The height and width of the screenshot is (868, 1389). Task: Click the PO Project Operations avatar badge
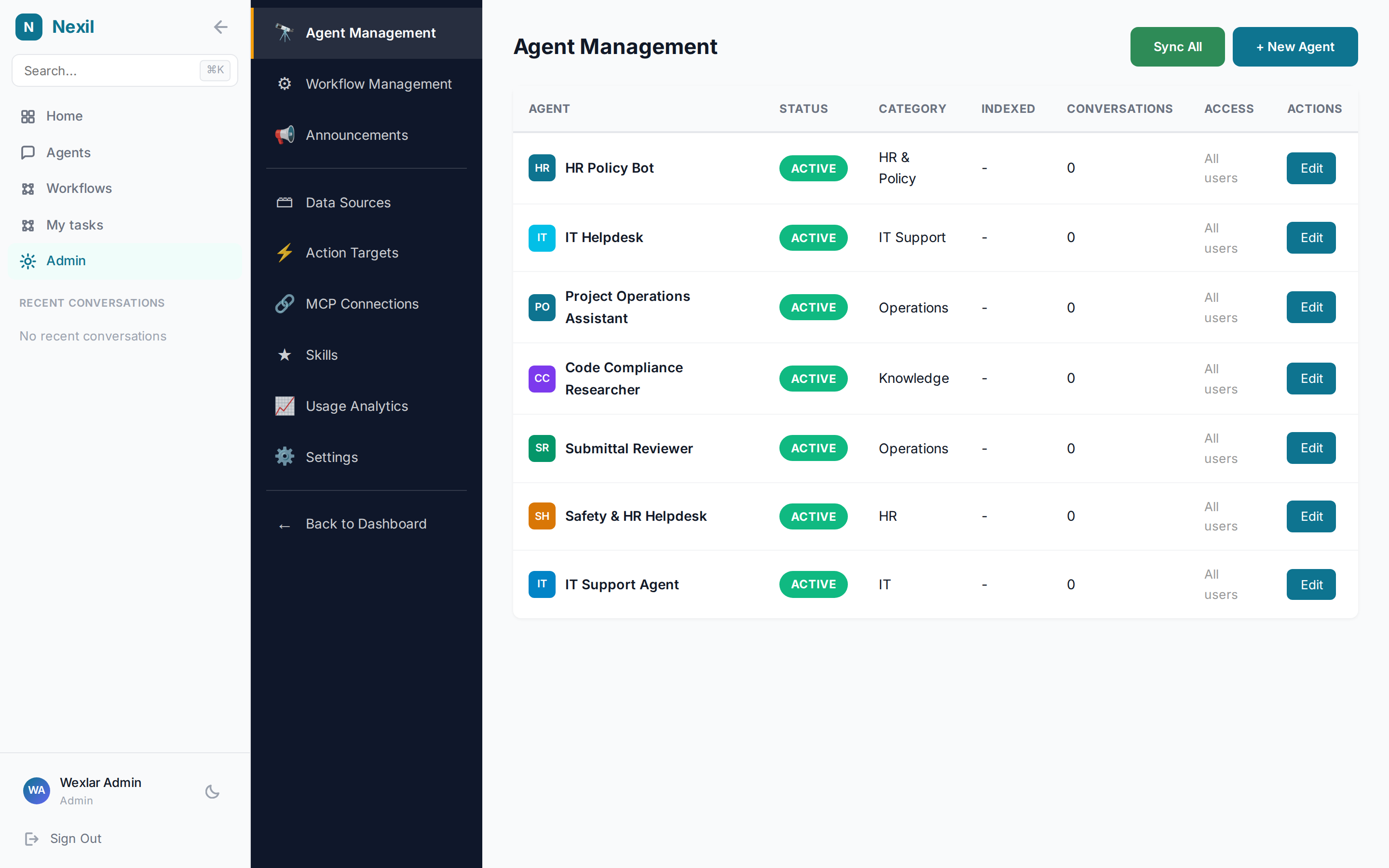pos(542,307)
